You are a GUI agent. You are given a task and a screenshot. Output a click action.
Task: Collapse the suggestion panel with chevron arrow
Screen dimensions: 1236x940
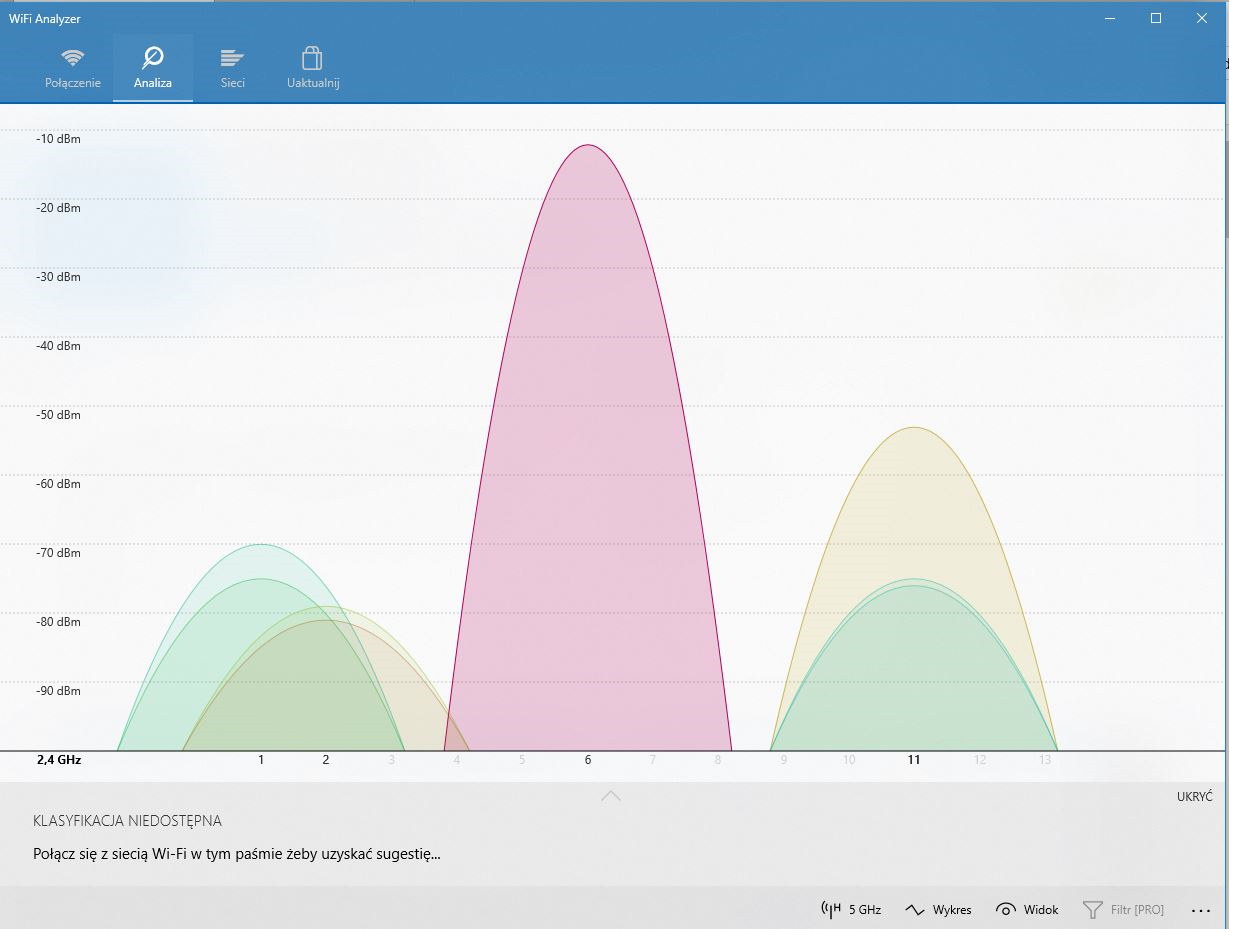(611, 796)
